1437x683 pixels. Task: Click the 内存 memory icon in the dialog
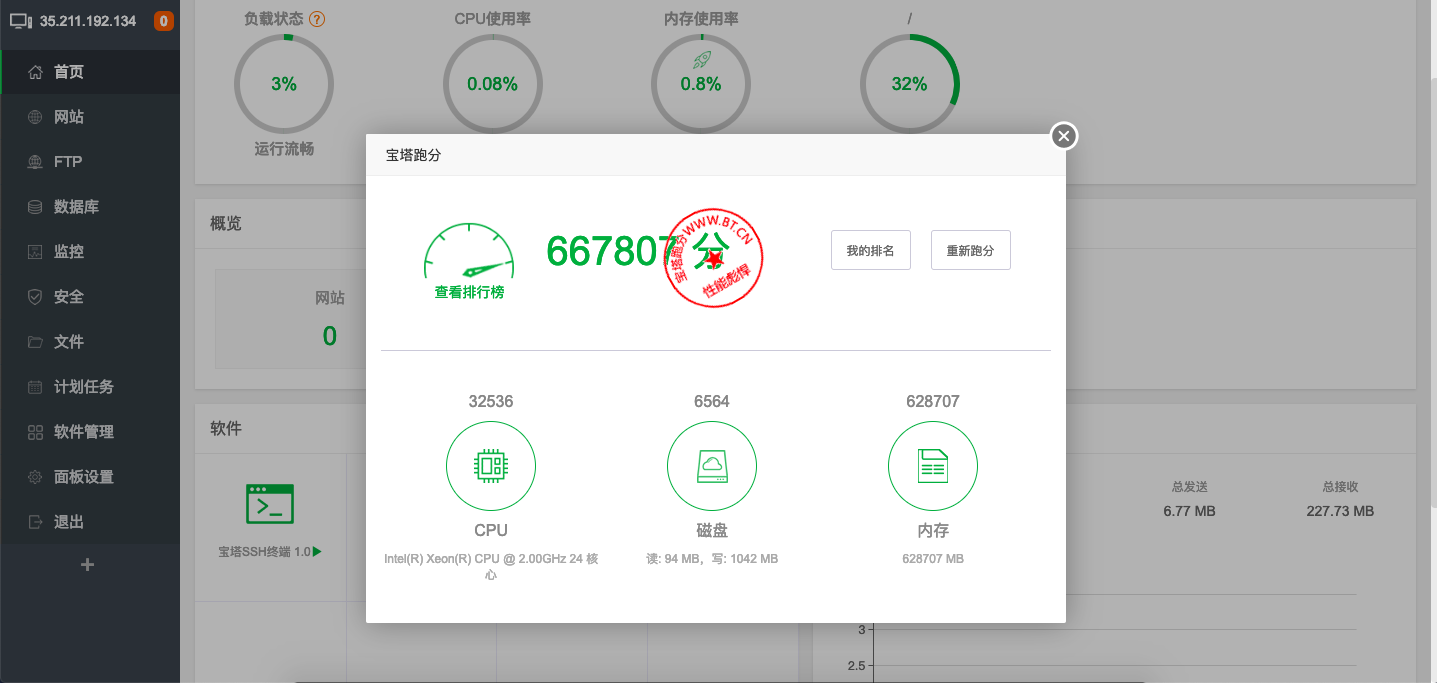coord(933,466)
